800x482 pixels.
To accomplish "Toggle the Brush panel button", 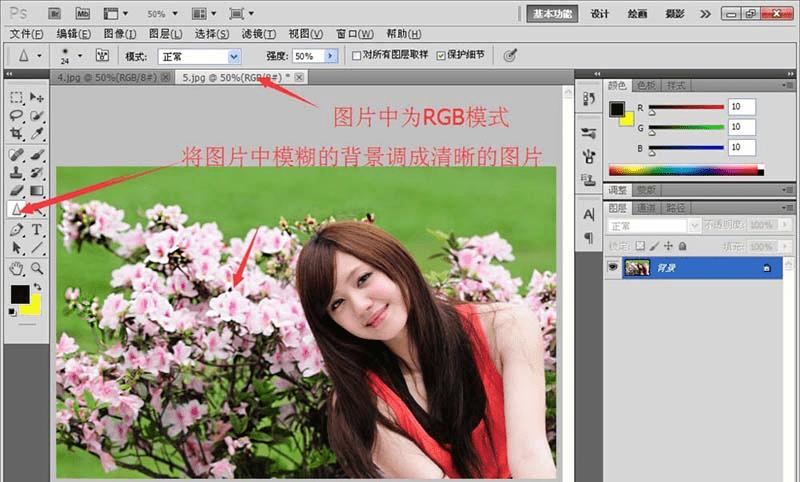I will [x=102, y=55].
